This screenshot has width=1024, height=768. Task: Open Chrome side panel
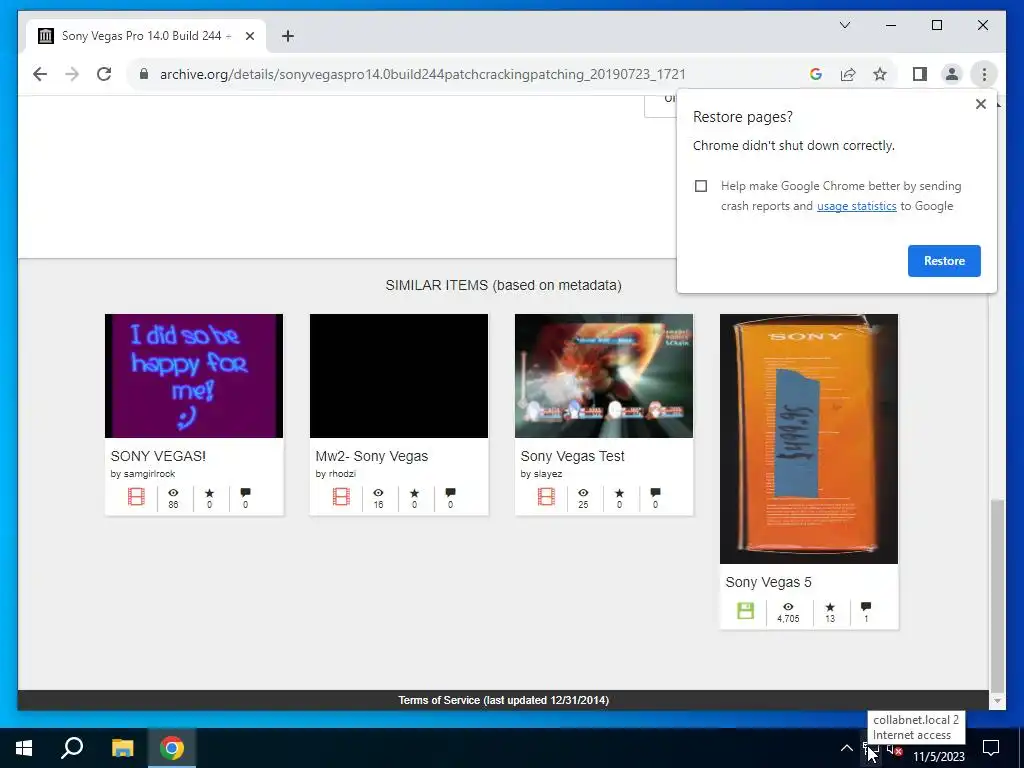pyautogui.click(x=920, y=74)
